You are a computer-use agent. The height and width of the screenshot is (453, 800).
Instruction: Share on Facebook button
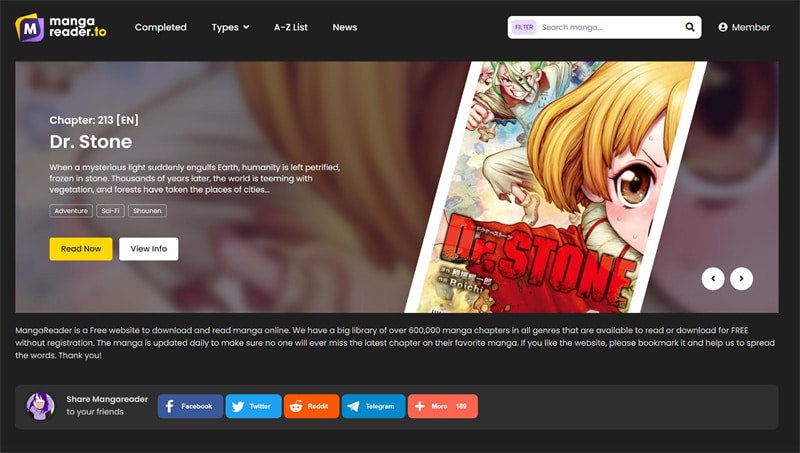coord(190,406)
